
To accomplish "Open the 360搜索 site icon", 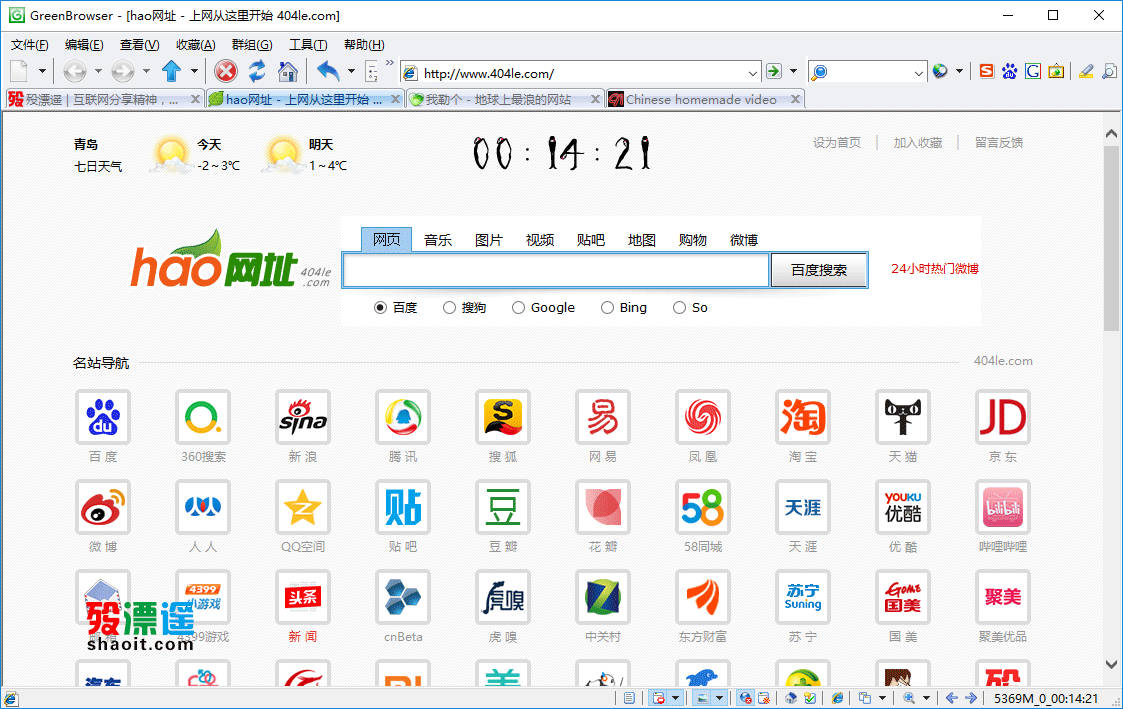I will click(203, 417).
